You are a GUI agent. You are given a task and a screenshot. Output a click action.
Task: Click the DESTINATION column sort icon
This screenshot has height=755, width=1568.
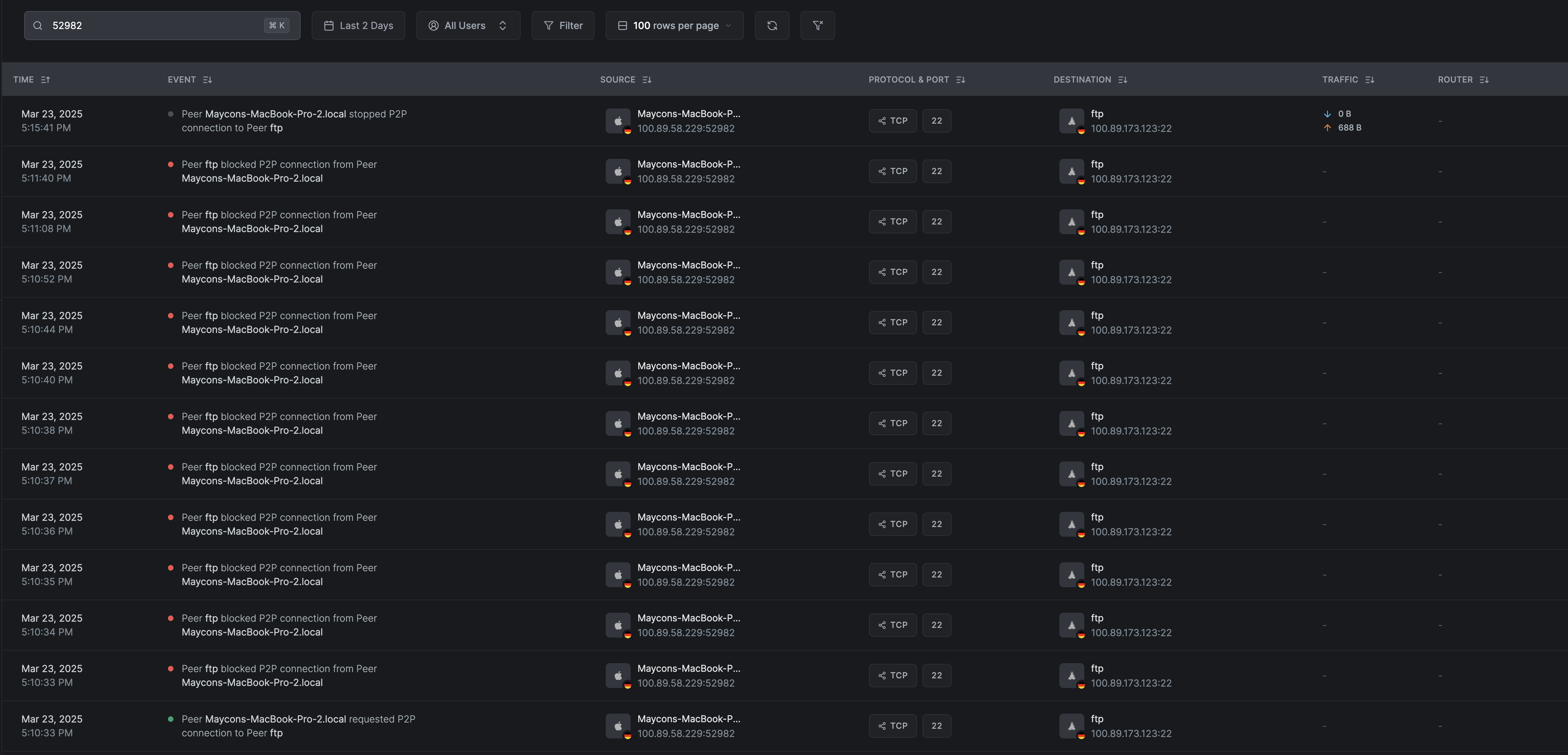(1122, 80)
